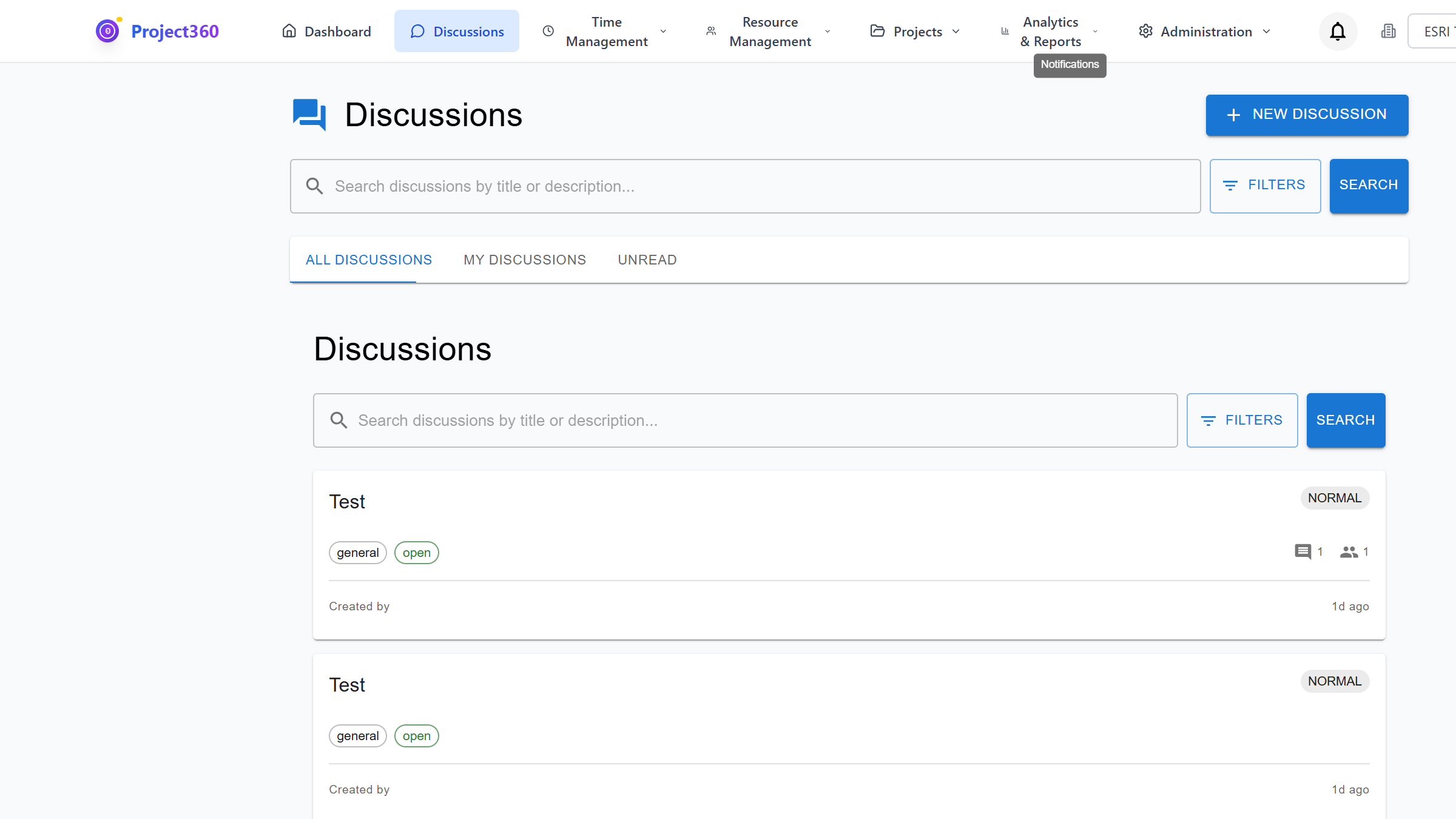Click the Time Management clock icon
Screen dimensions: 1456x819
coord(547,31)
